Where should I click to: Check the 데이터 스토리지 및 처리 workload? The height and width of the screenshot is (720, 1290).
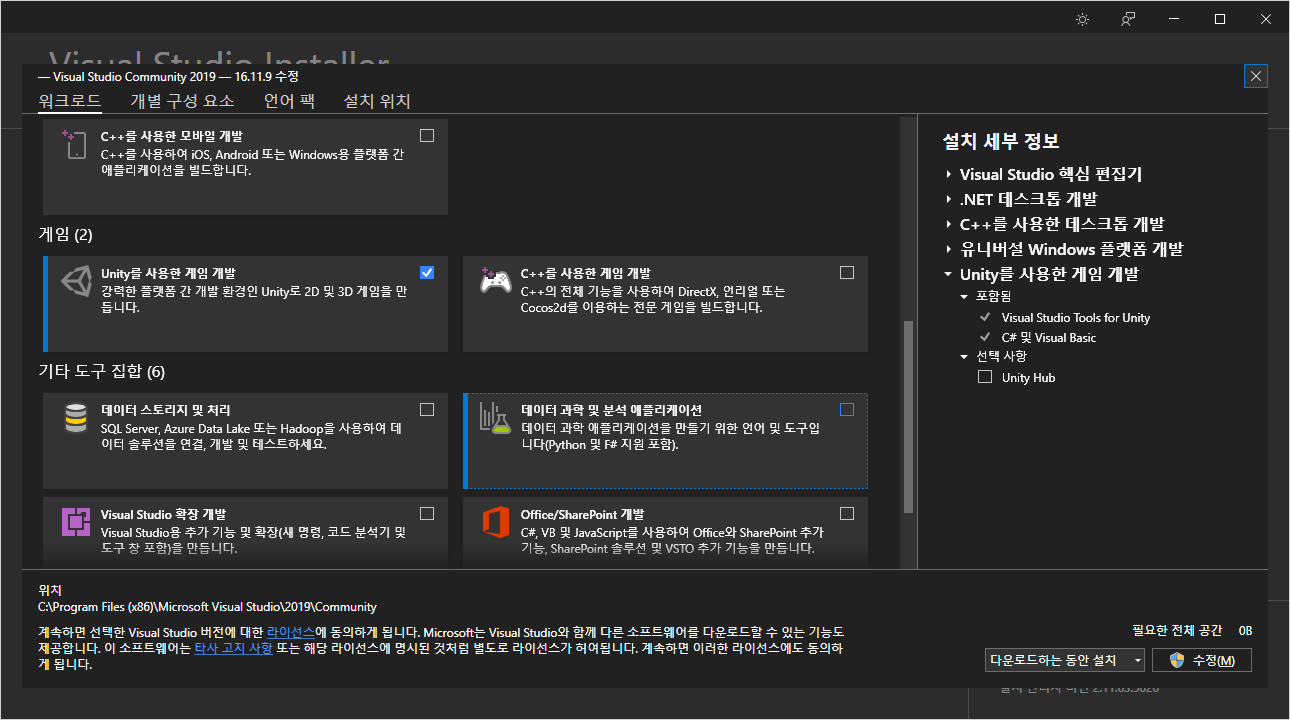(x=427, y=409)
